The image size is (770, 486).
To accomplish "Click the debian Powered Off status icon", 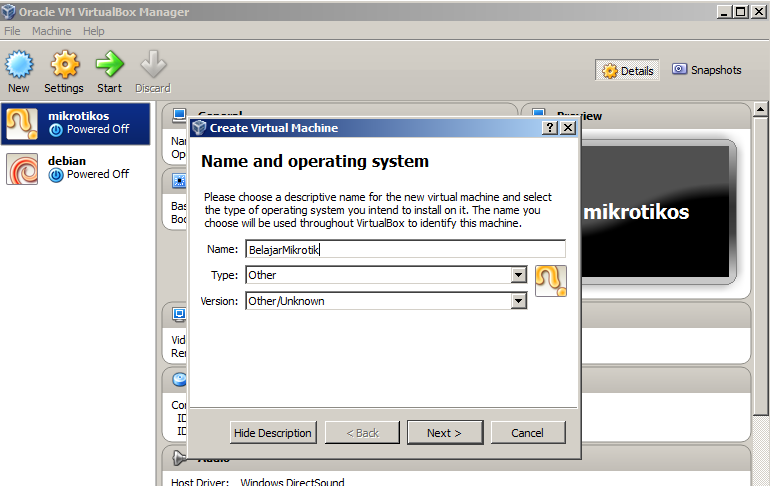I will click(x=56, y=175).
